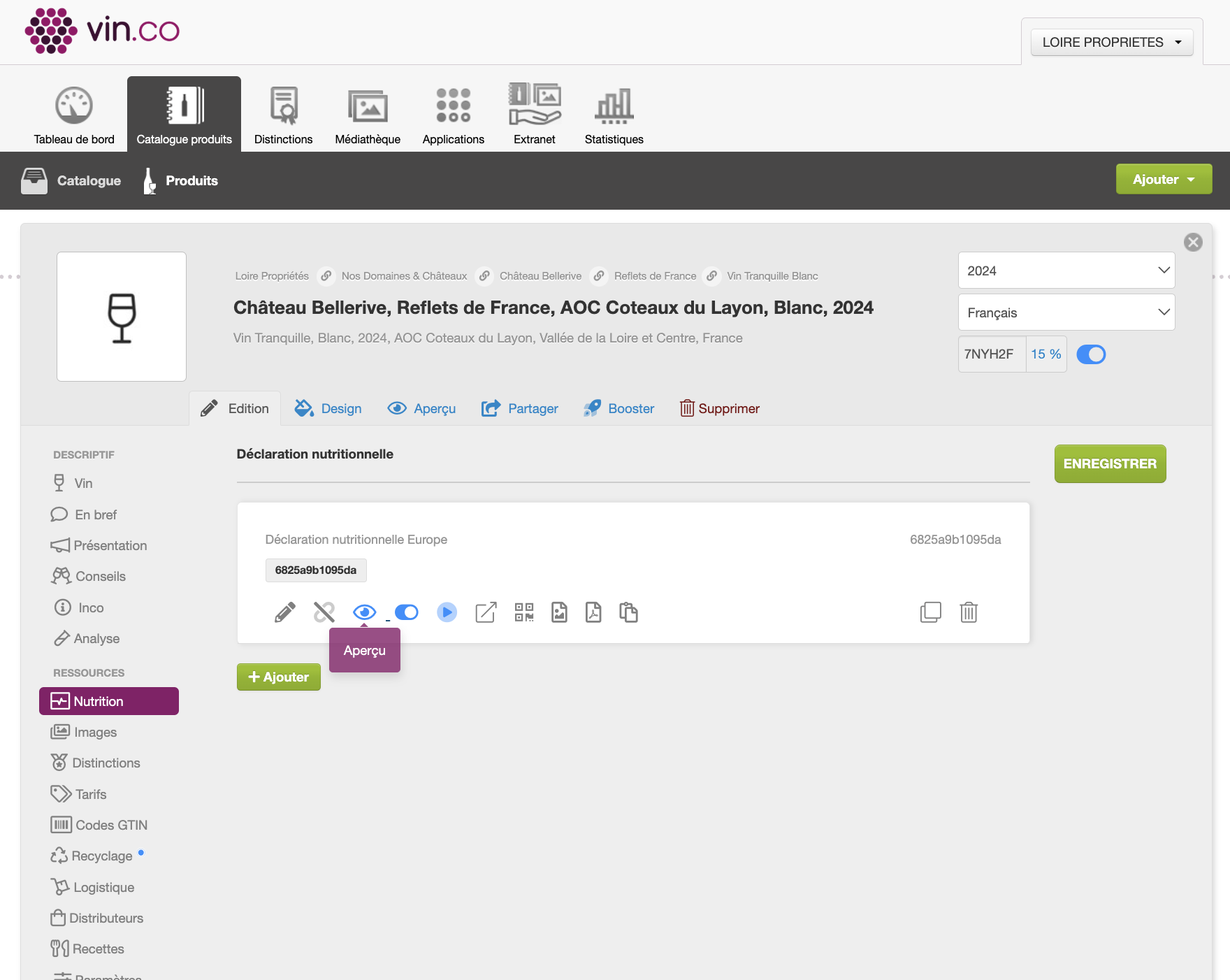Click Vin Tranquille Blanc breadcrumb
Screen dimensions: 1230x980
pyautogui.click(x=772, y=276)
